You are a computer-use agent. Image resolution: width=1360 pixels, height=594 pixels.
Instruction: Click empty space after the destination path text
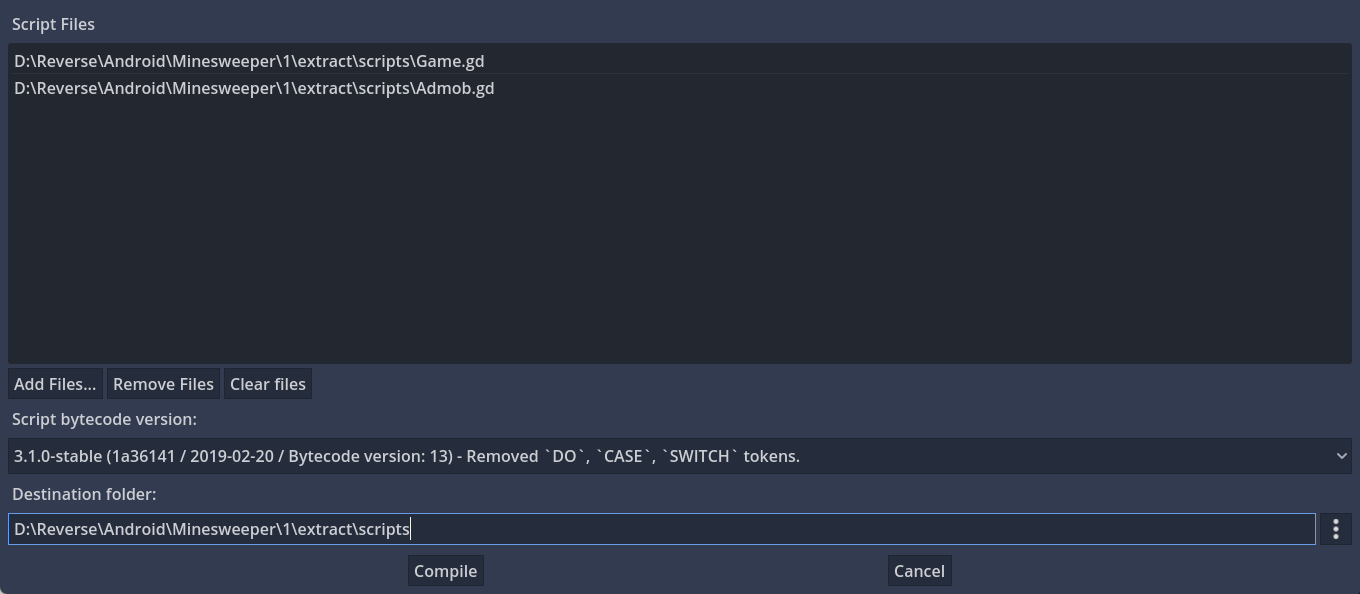click(x=850, y=529)
